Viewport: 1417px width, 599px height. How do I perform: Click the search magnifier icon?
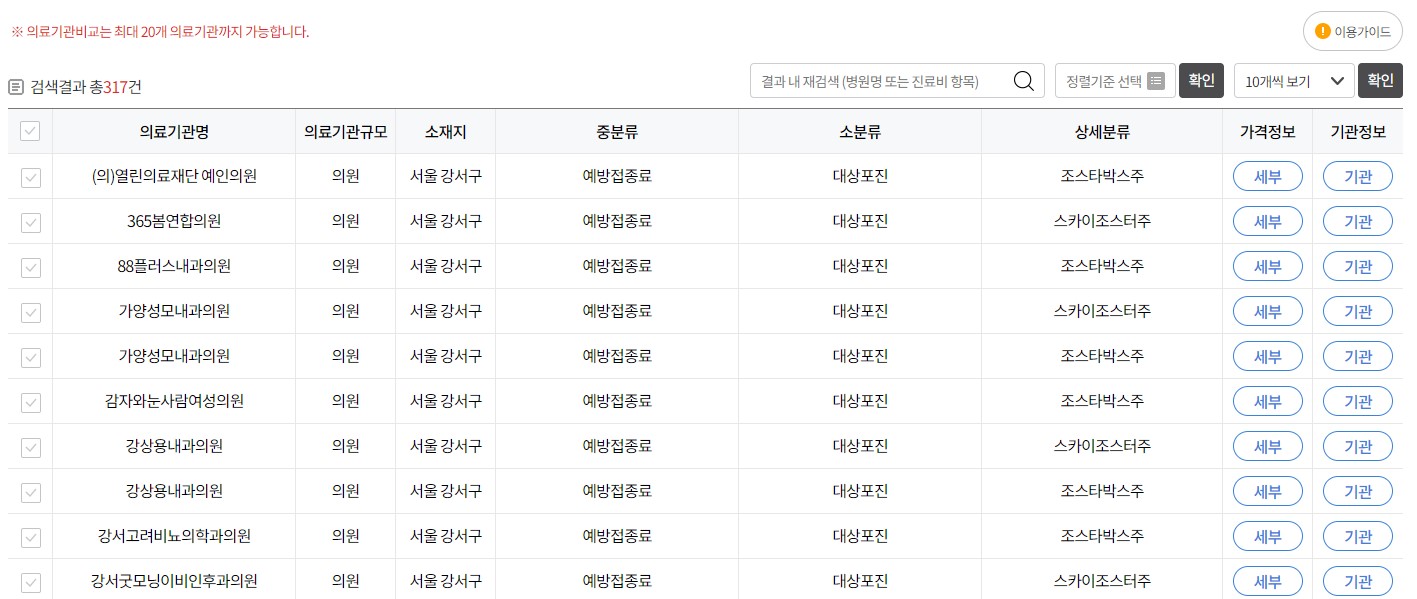tap(1023, 81)
